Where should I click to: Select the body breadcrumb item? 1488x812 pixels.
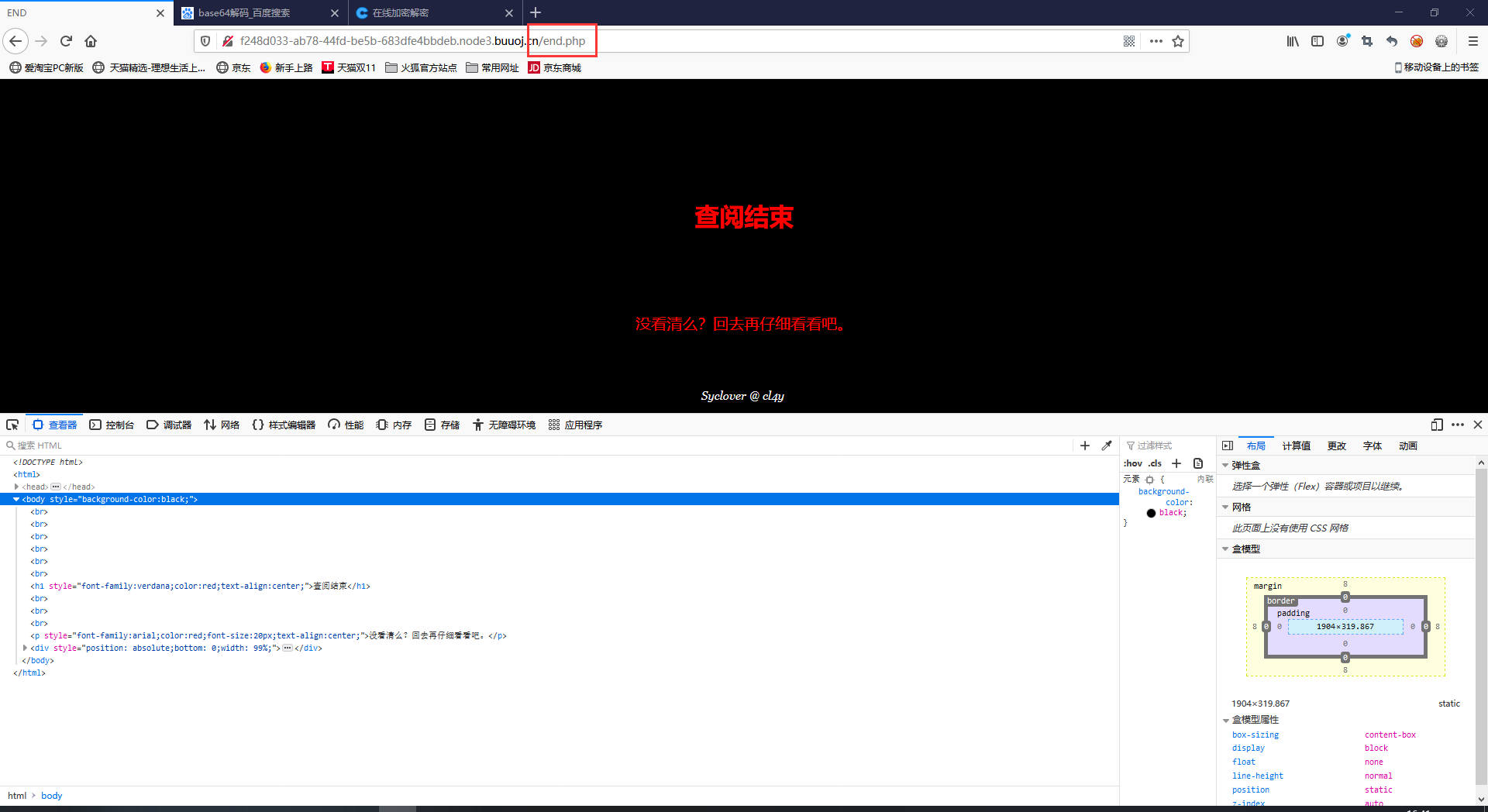pyautogui.click(x=51, y=796)
